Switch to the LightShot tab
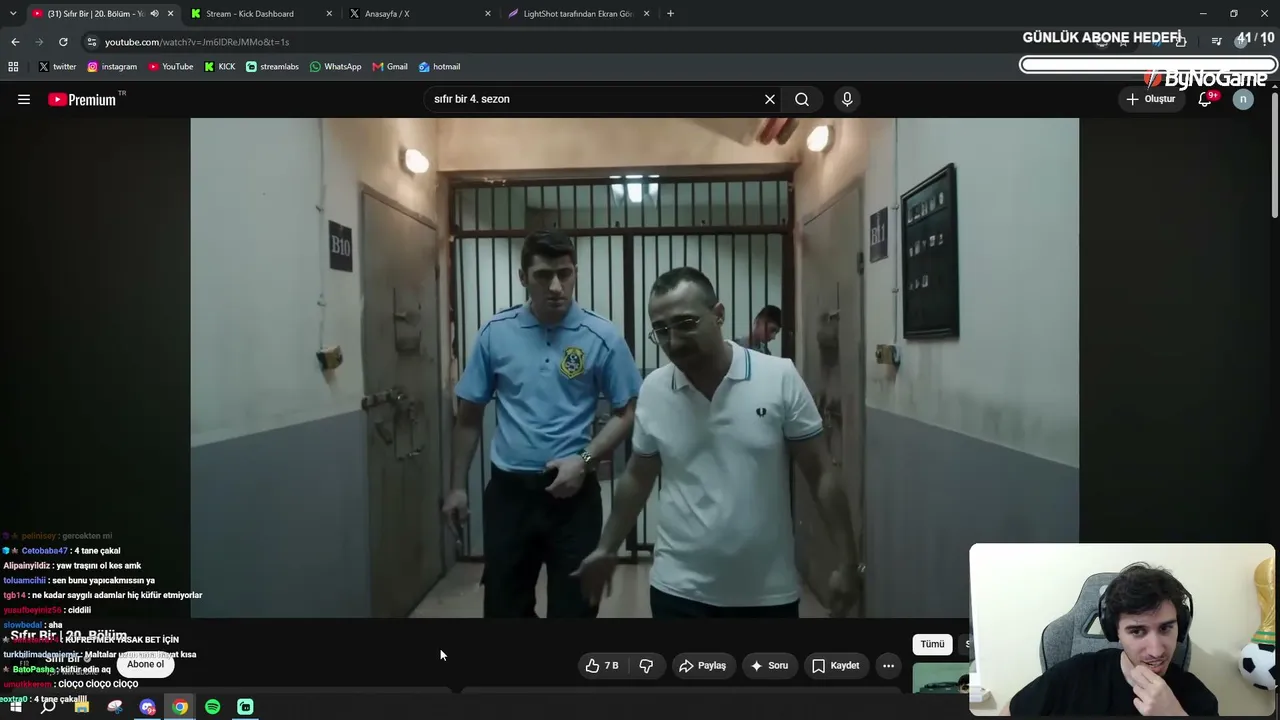The image size is (1280, 720). click(578, 14)
